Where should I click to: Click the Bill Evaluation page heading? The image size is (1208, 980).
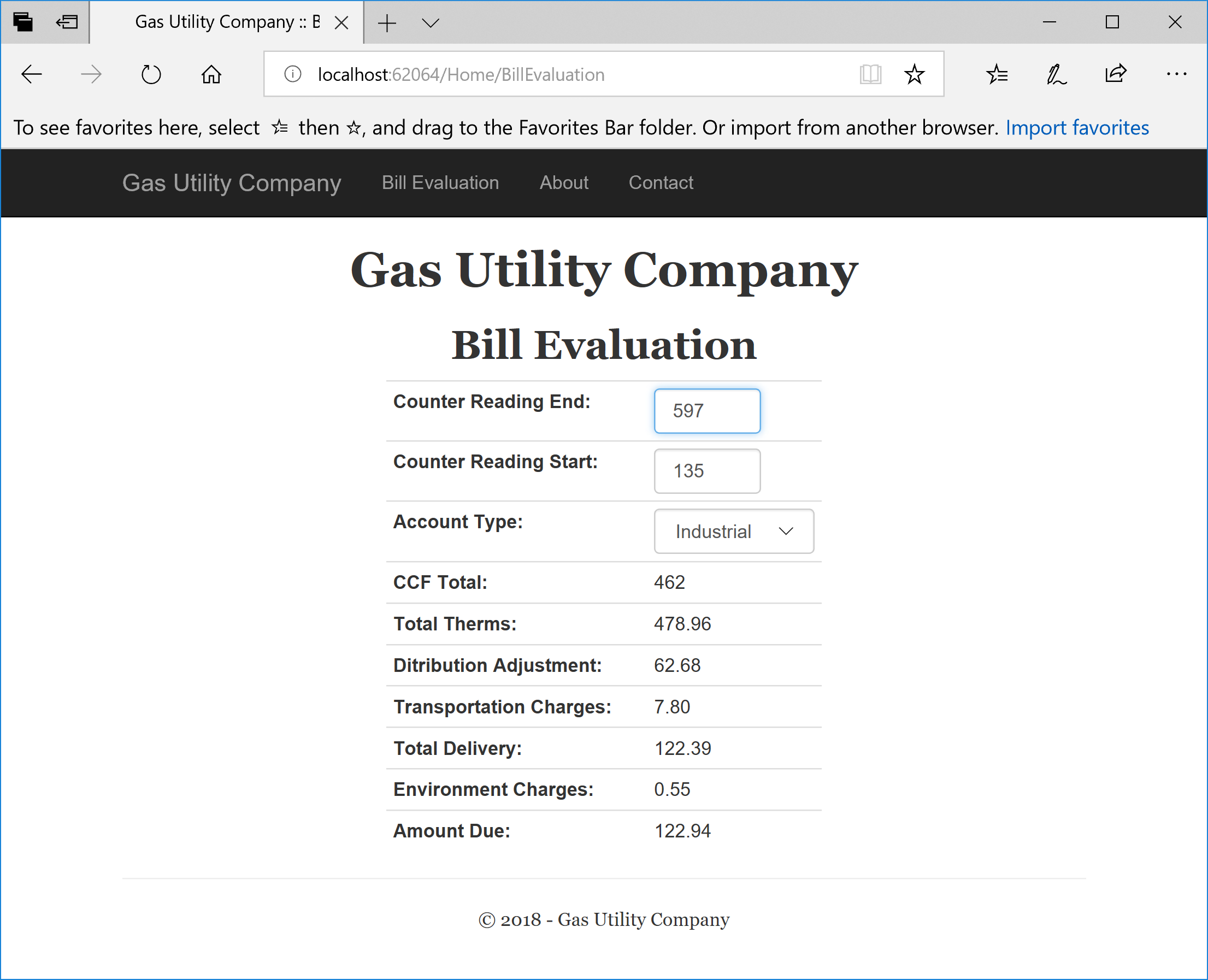(604, 345)
